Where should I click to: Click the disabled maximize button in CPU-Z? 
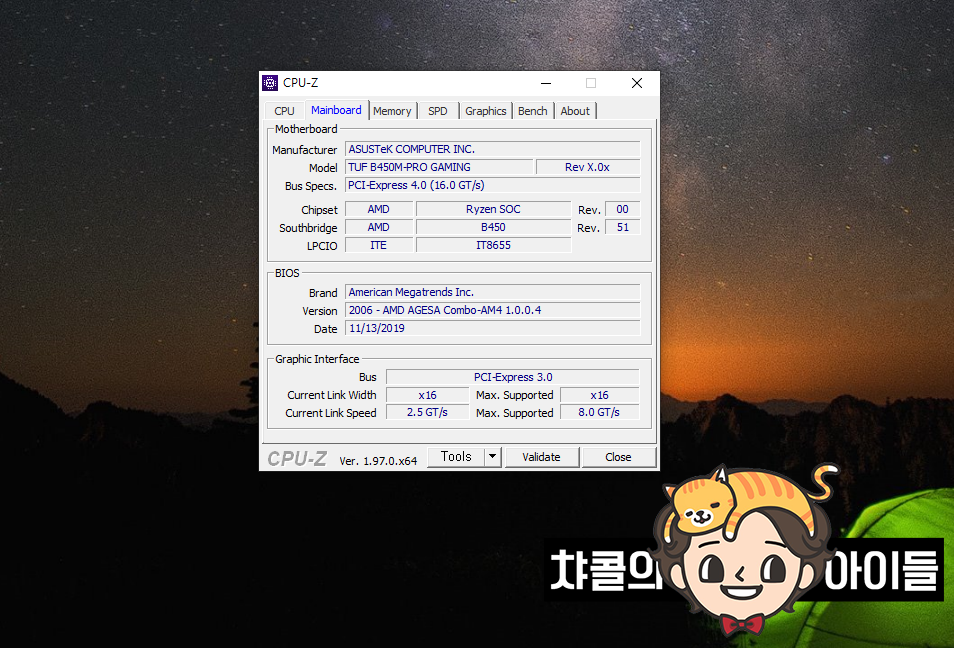point(591,83)
